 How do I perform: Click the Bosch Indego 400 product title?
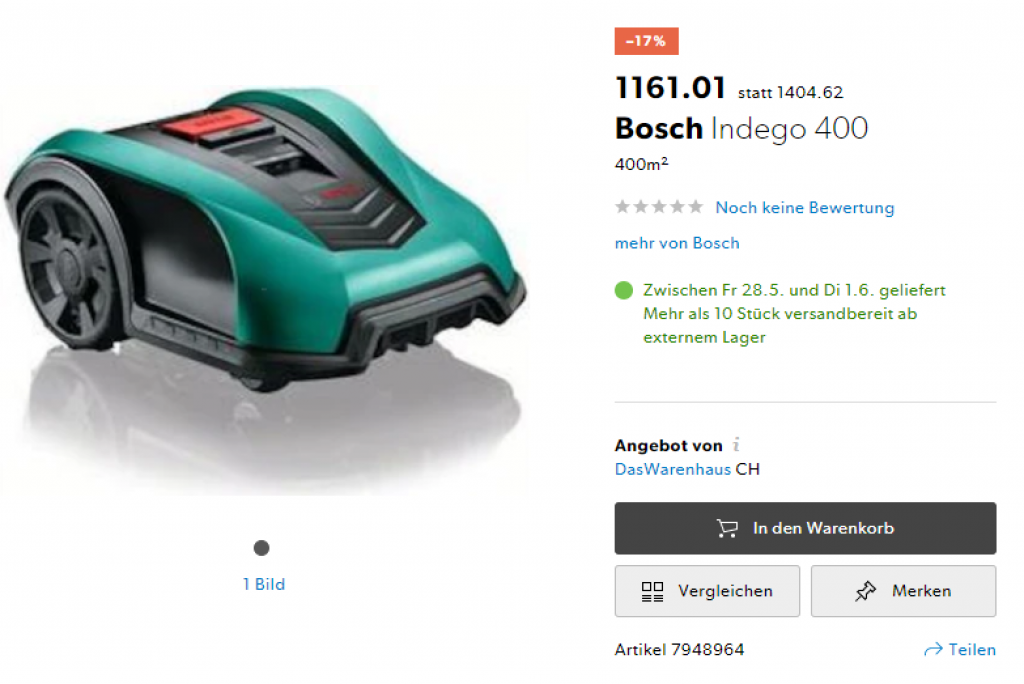click(x=741, y=128)
